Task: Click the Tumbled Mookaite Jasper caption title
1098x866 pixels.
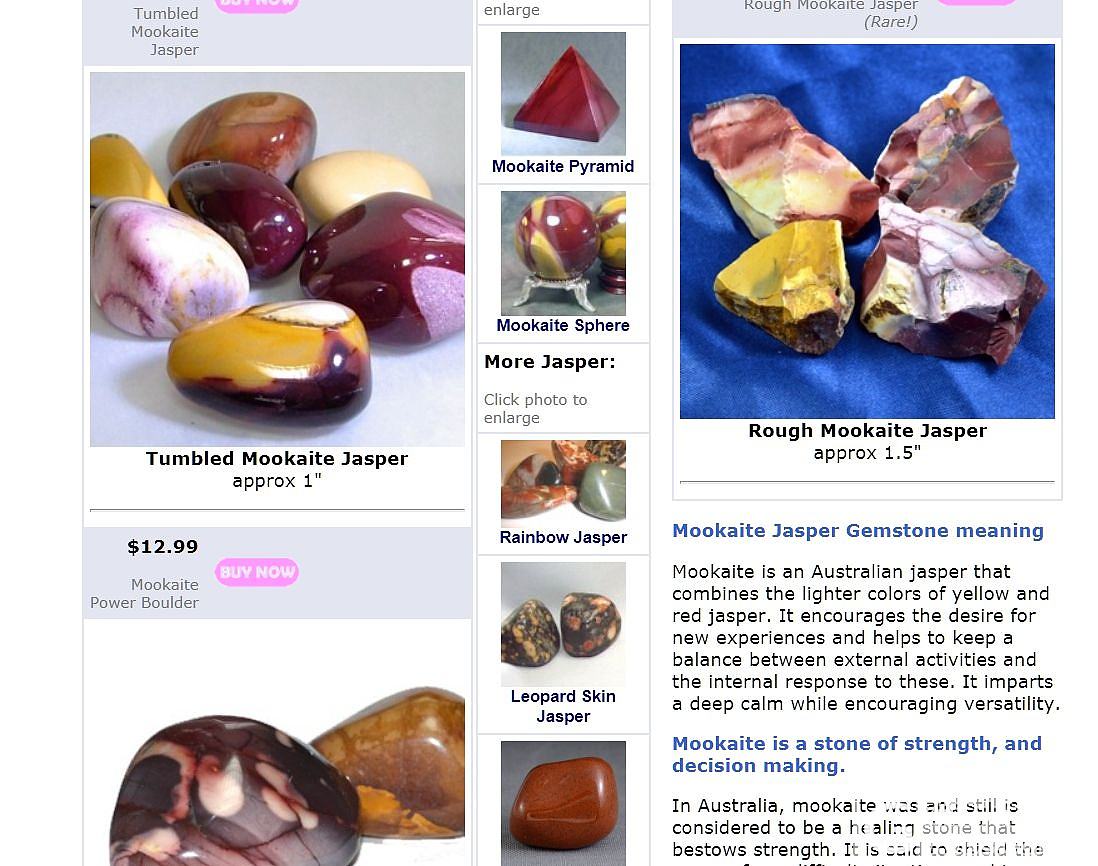Action: tap(277, 459)
